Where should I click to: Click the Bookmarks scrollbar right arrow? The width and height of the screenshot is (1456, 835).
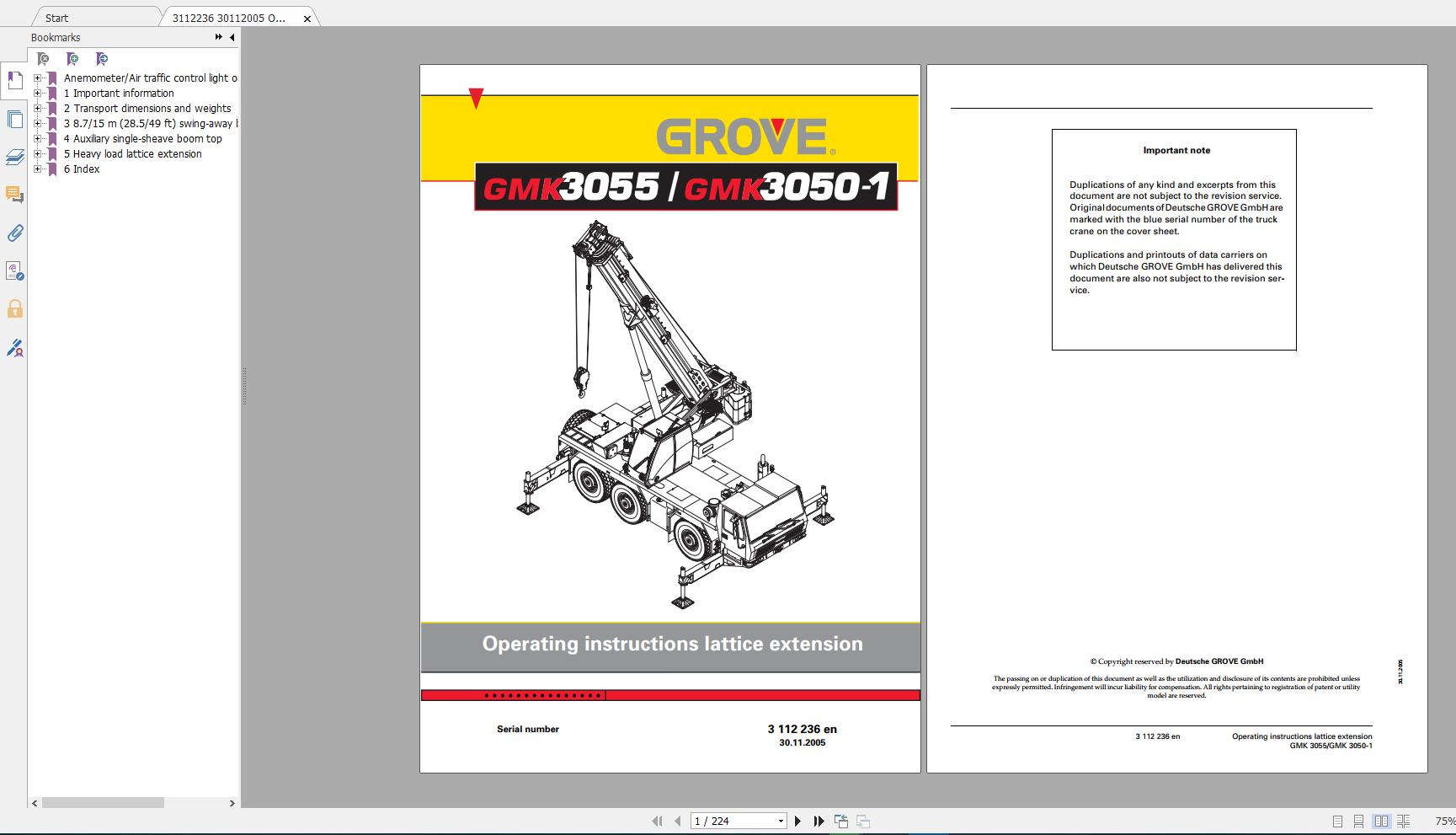tap(232, 803)
